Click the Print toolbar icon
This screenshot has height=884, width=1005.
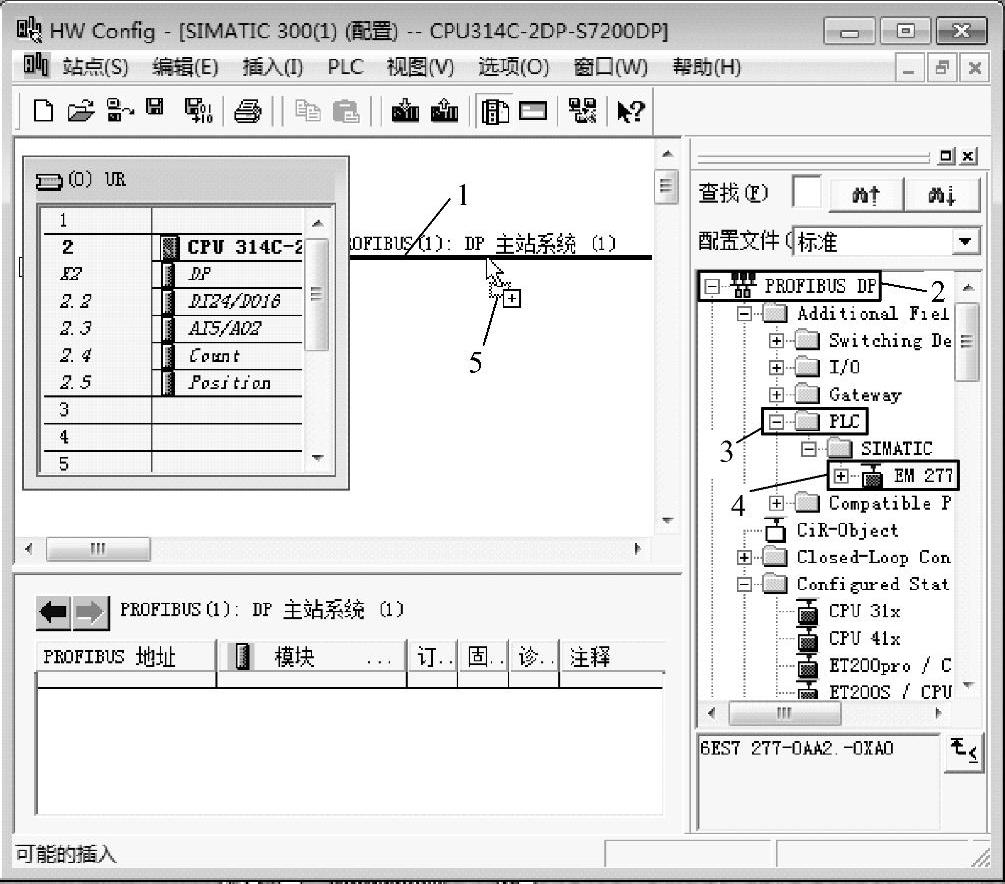coord(247,112)
